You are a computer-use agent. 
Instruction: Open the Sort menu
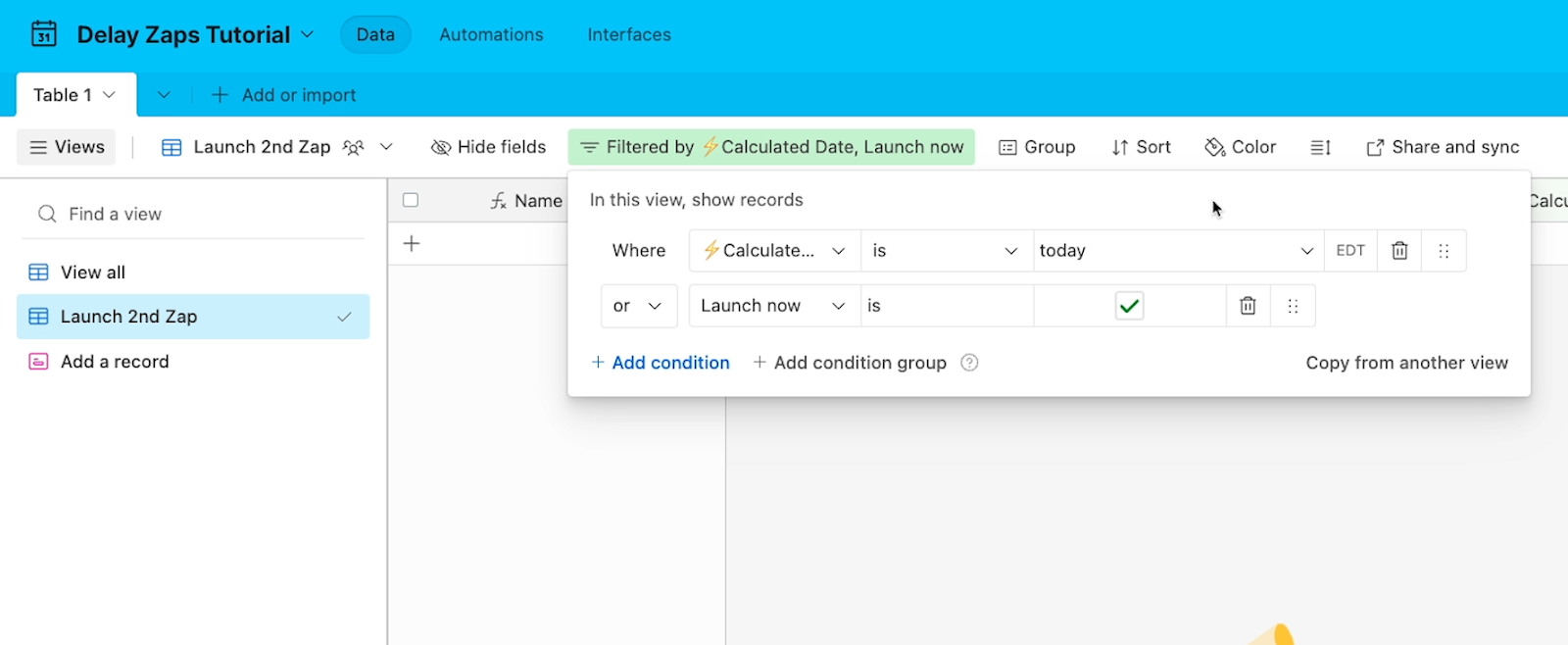pyautogui.click(x=1141, y=147)
